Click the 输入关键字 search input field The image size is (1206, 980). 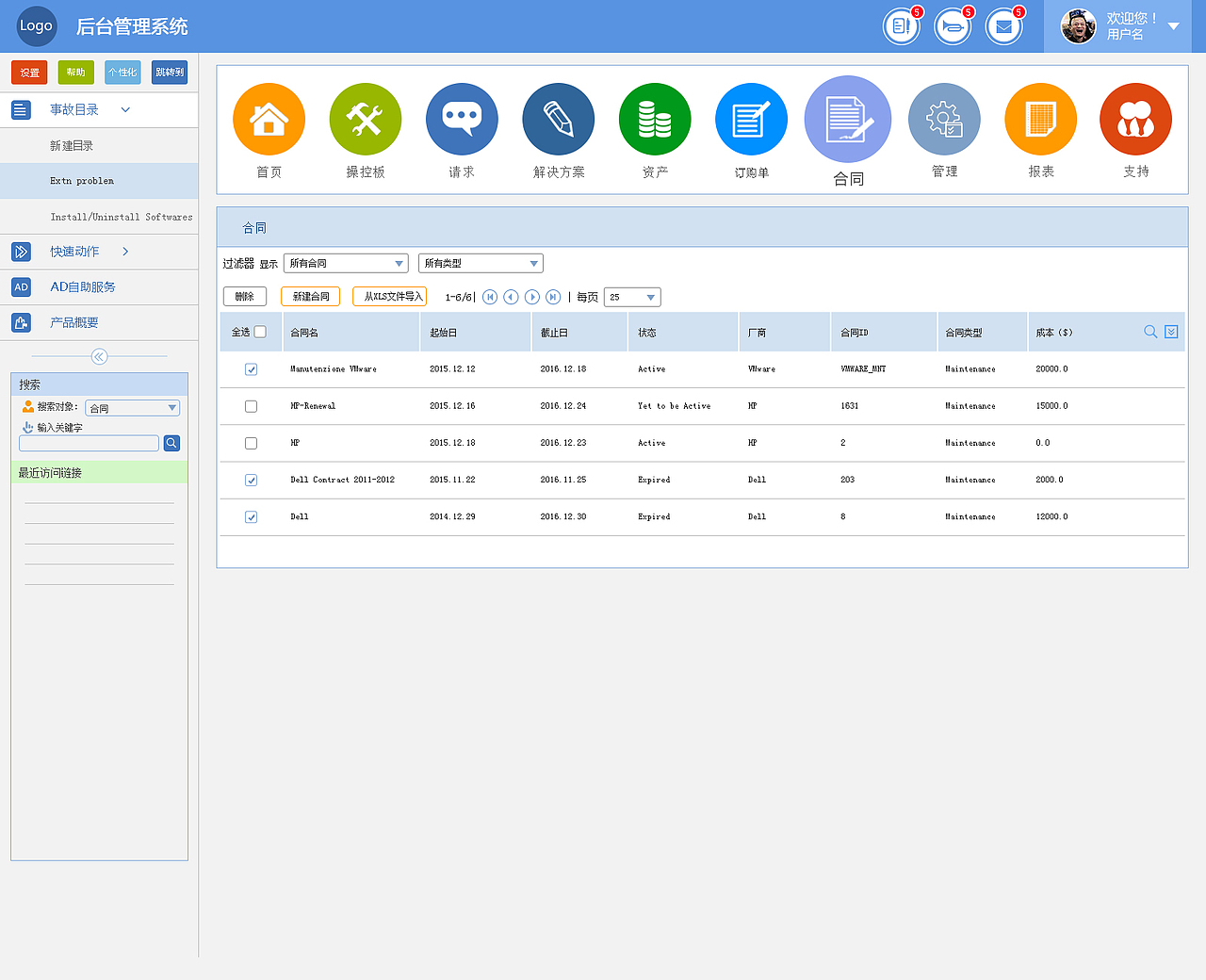(89, 443)
